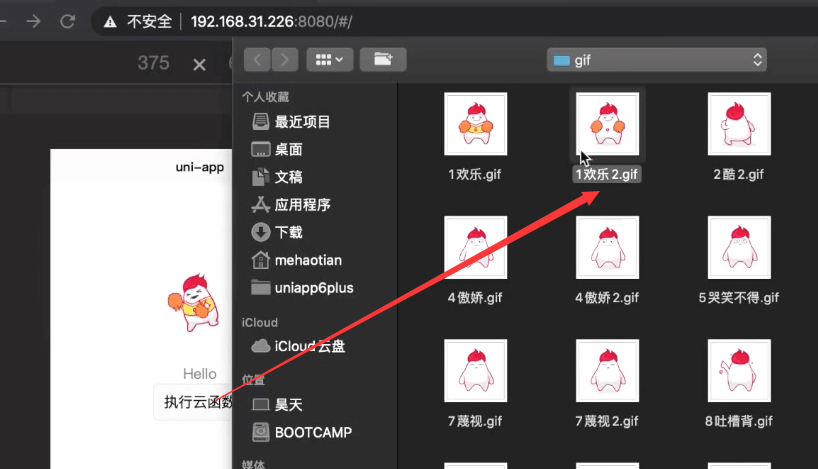The image size is (818, 469).
Task: Click the 1欢乐 2.gif file name label
Action: coord(607,174)
